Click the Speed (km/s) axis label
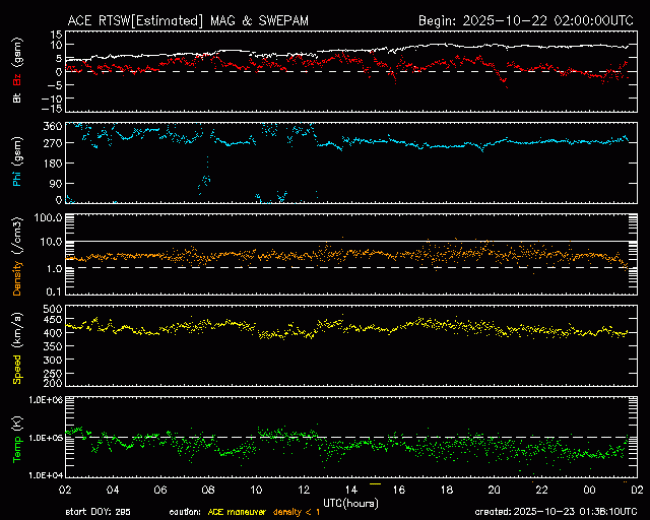 click(x=17, y=345)
